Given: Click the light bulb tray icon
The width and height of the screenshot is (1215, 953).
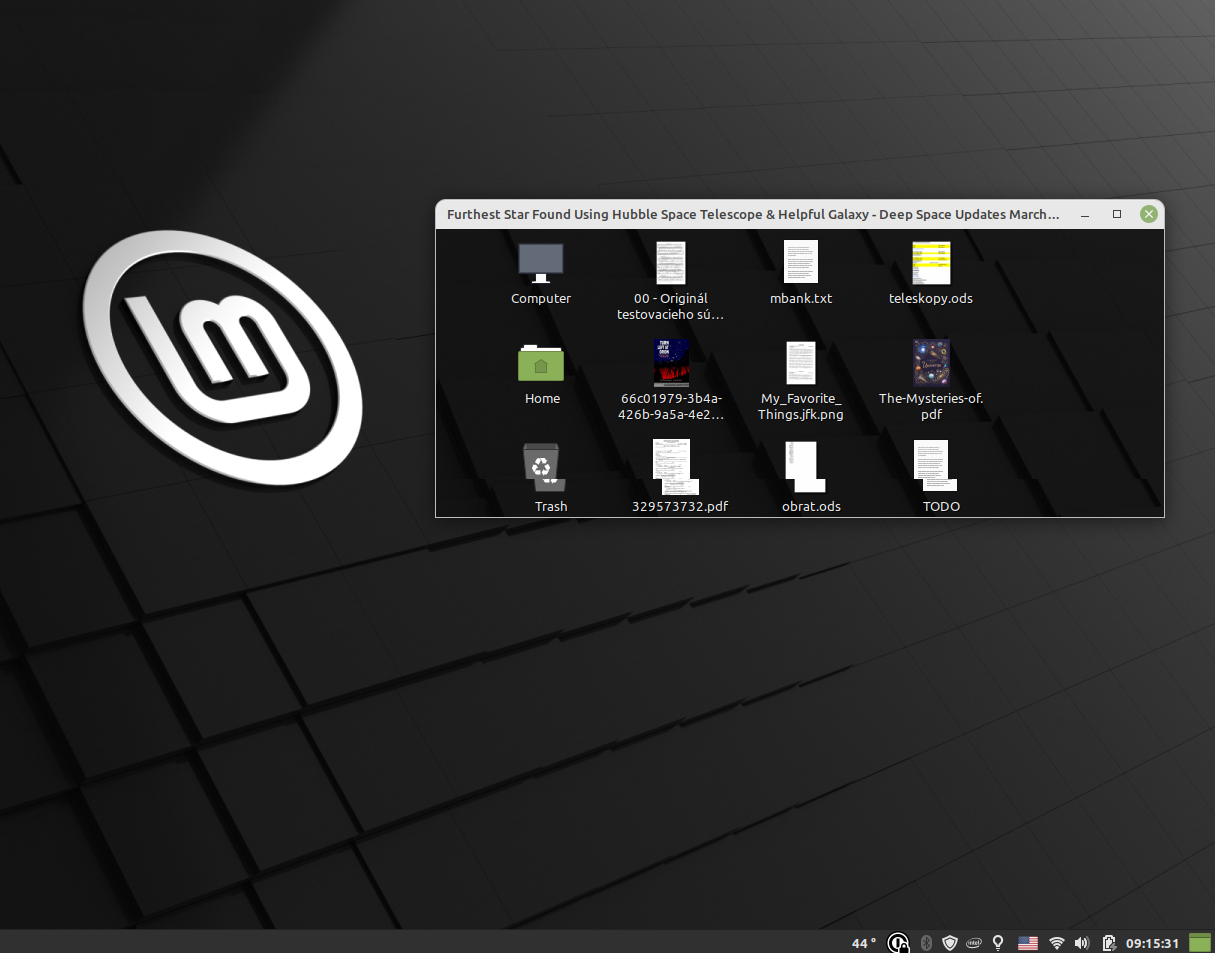Looking at the screenshot, I should click(x=997, y=943).
